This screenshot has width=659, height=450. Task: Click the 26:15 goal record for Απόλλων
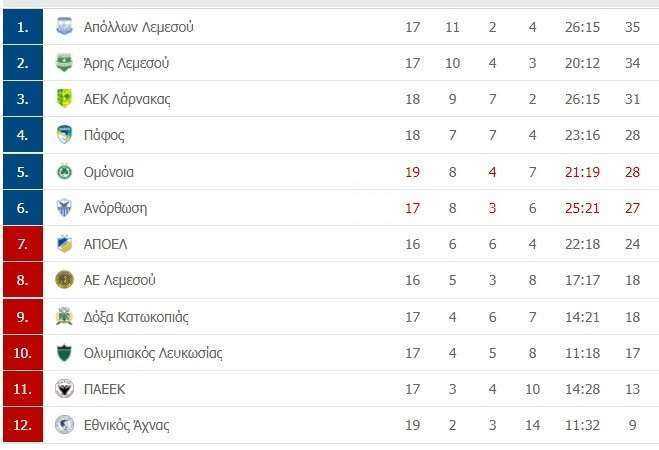(582, 27)
